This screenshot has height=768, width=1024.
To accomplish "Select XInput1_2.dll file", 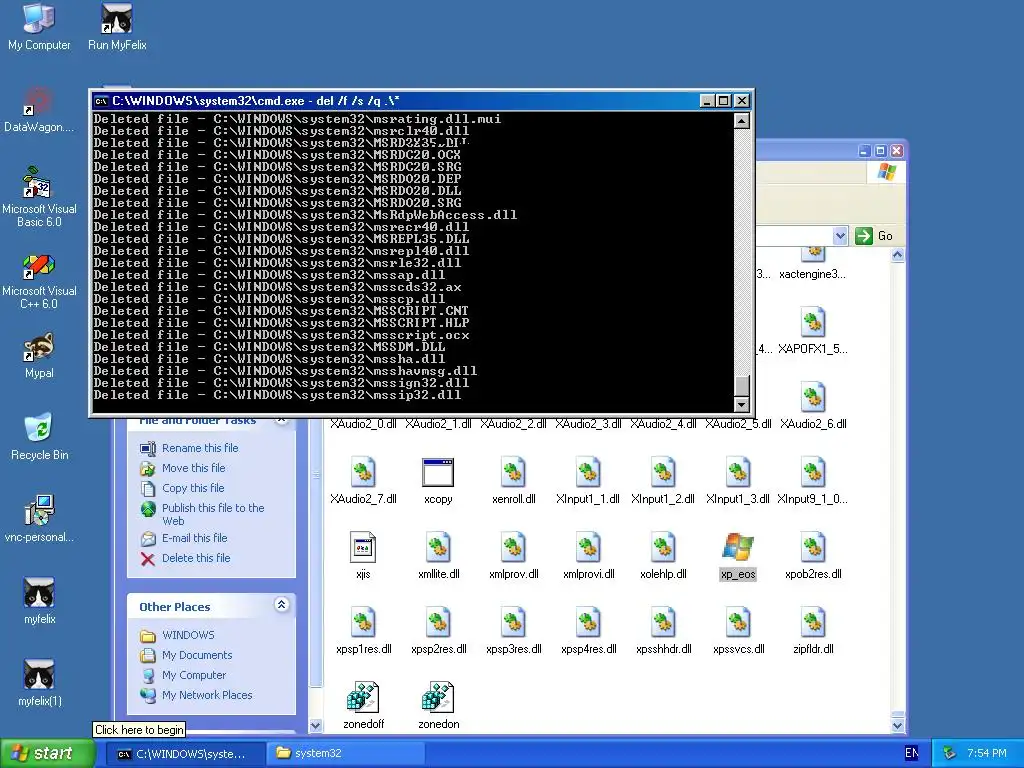I will (663, 481).
